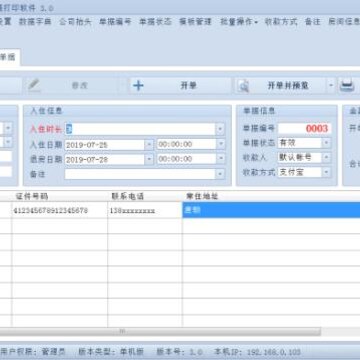The image size is (360, 360).
Task: Open the 退房日期 time dropdown
Action: (x=221, y=159)
